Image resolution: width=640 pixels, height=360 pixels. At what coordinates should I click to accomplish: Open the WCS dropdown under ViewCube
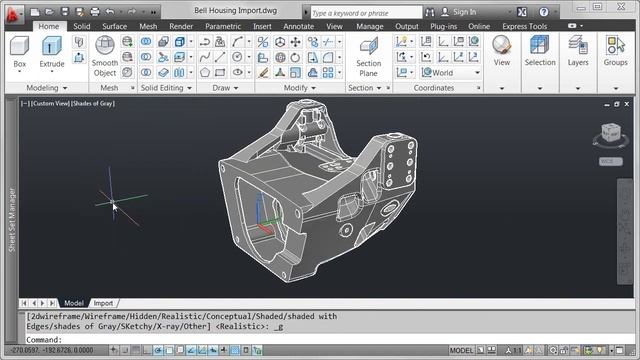(x=611, y=162)
